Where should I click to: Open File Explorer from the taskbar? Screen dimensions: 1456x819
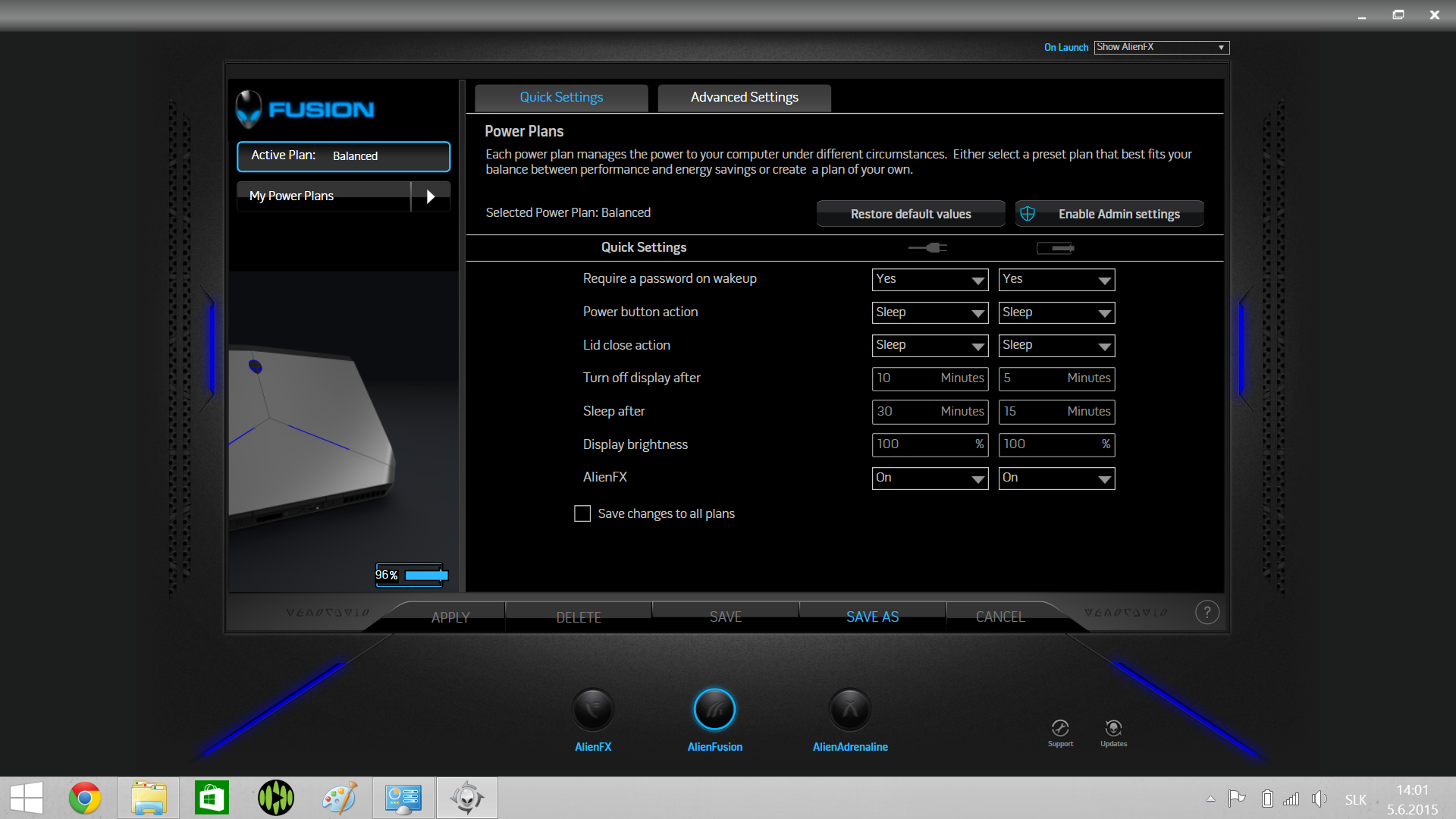click(x=149, y=798)
